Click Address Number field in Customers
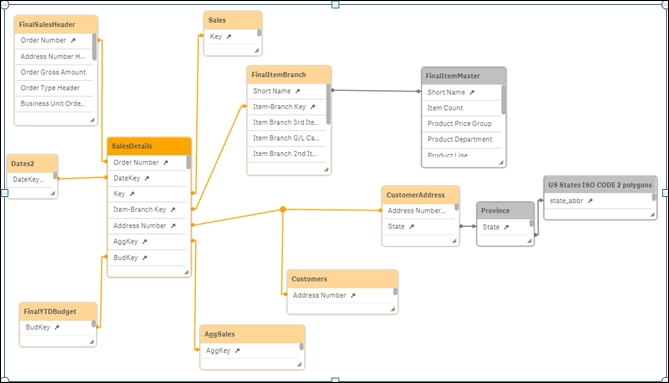 tap(340, 295)
